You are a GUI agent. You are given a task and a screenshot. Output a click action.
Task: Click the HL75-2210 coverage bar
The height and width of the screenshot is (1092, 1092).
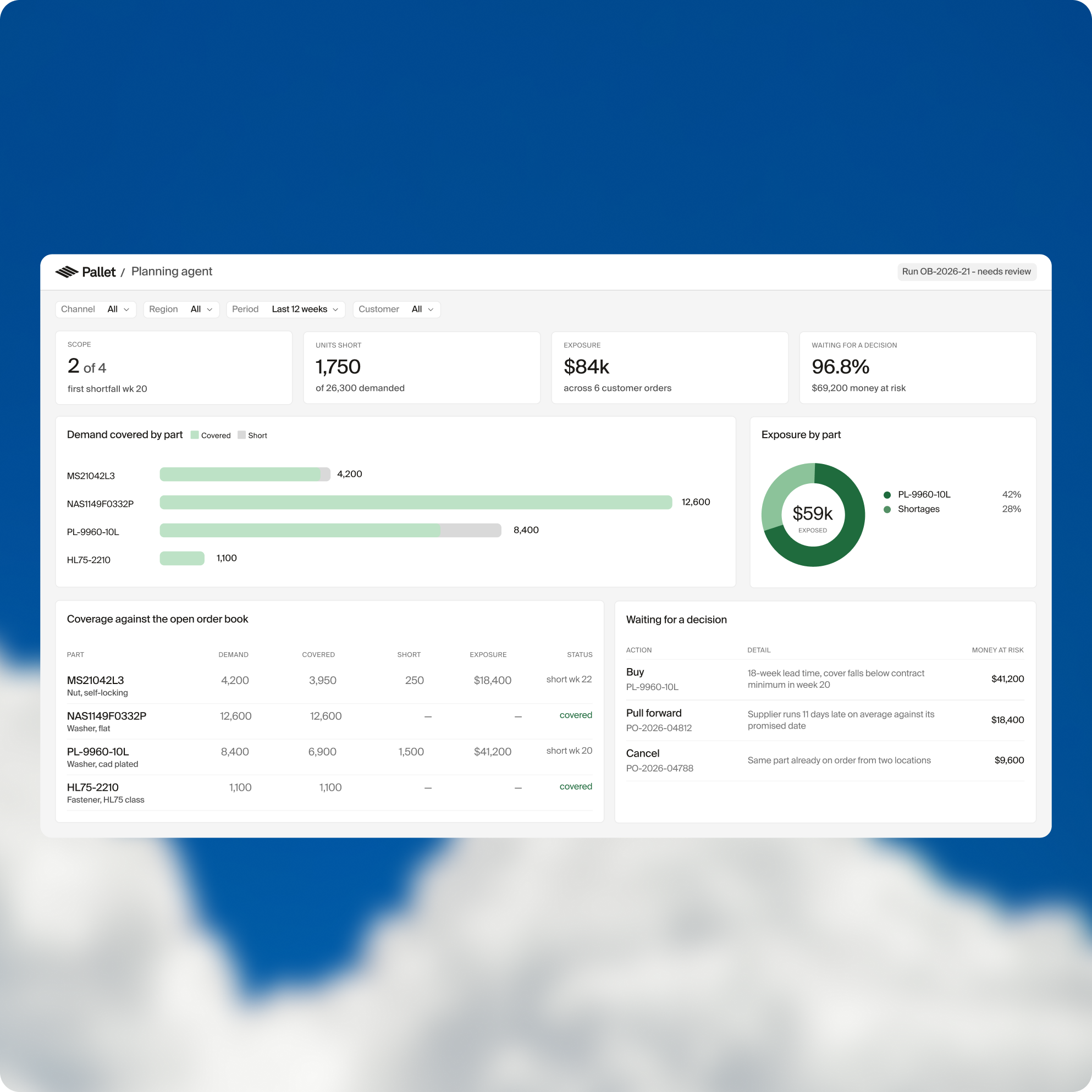[x=182, y=559]
